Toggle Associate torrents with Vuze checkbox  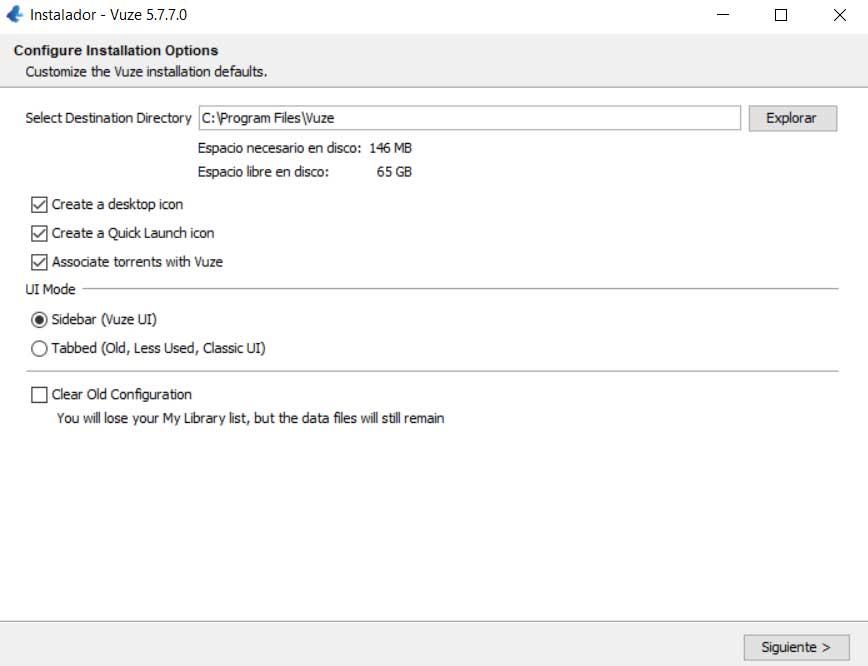tap(39, 262)
